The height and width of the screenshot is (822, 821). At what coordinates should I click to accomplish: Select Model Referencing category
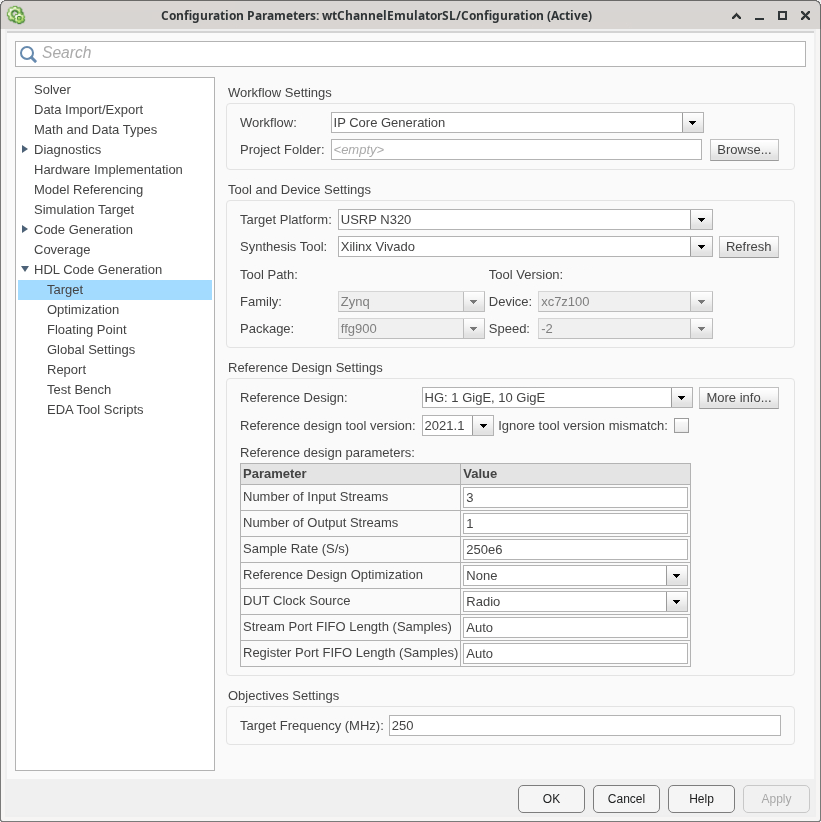click(x=88, y=189)
